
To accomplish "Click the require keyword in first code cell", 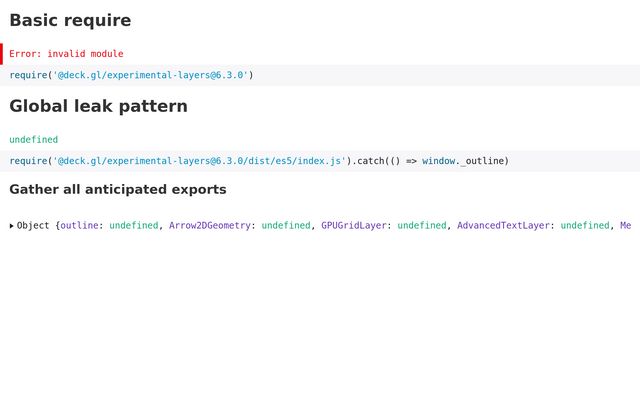I will (x=28, y=75).
